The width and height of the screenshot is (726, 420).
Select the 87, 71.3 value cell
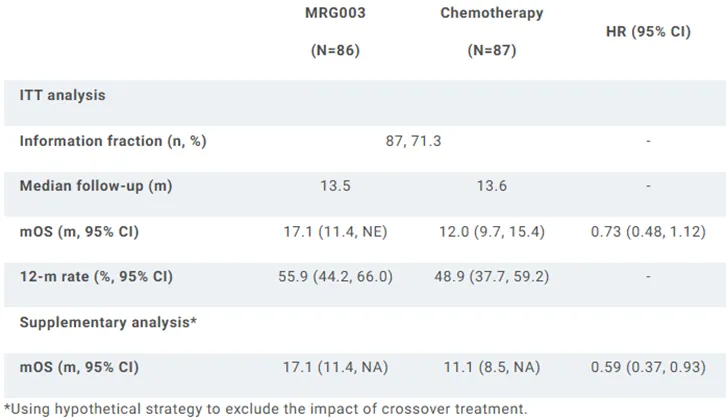413,141
